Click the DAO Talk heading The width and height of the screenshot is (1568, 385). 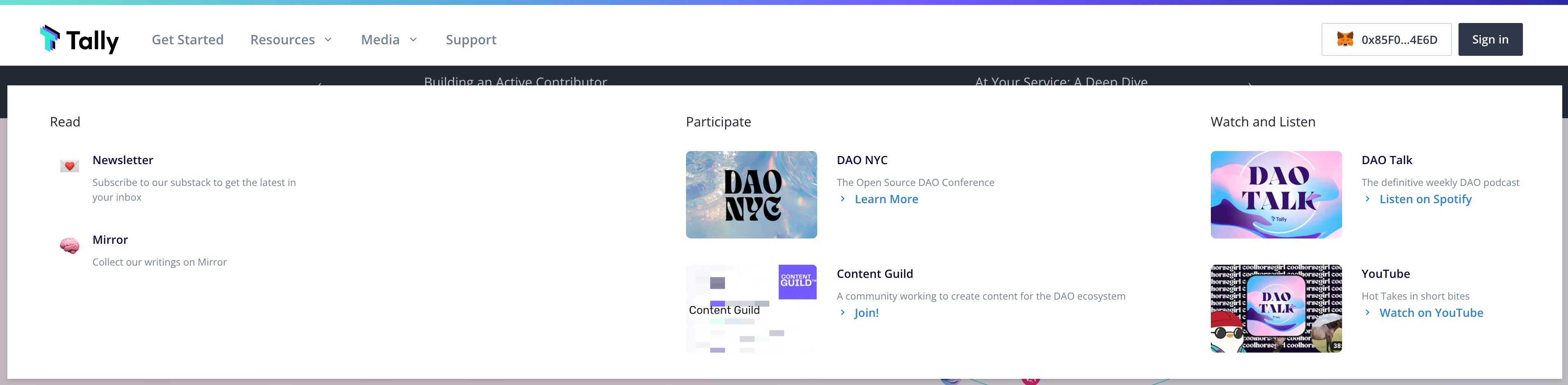[1387, 160]
